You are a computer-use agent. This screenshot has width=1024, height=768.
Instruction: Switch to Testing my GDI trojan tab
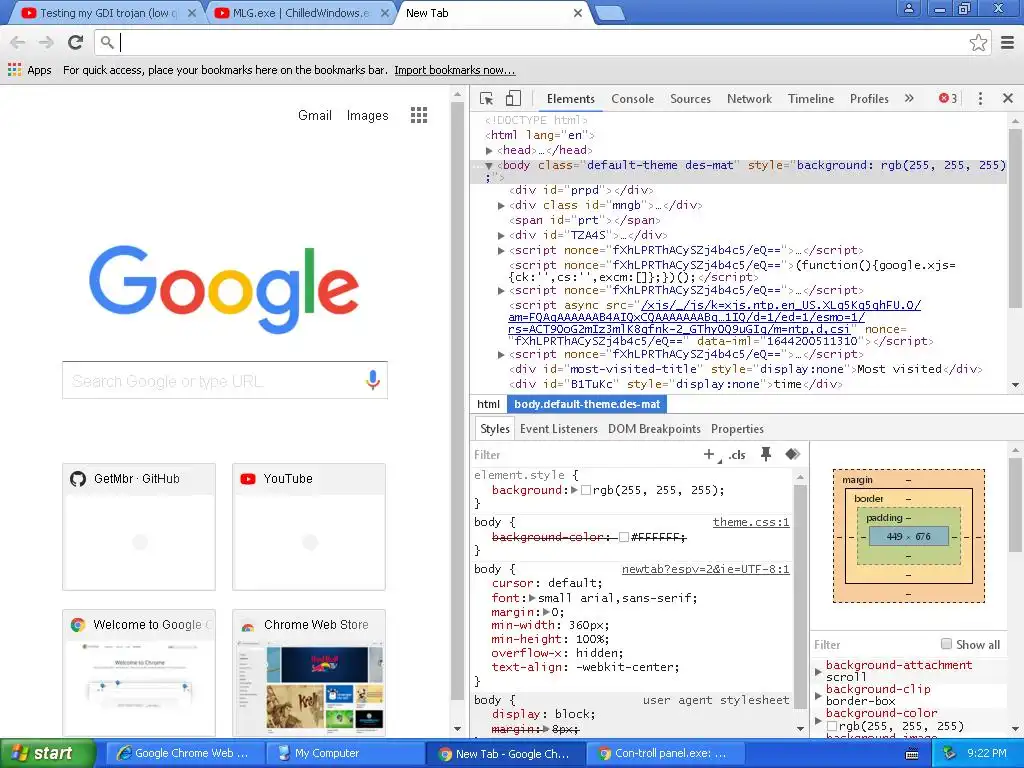pos(108,13)
